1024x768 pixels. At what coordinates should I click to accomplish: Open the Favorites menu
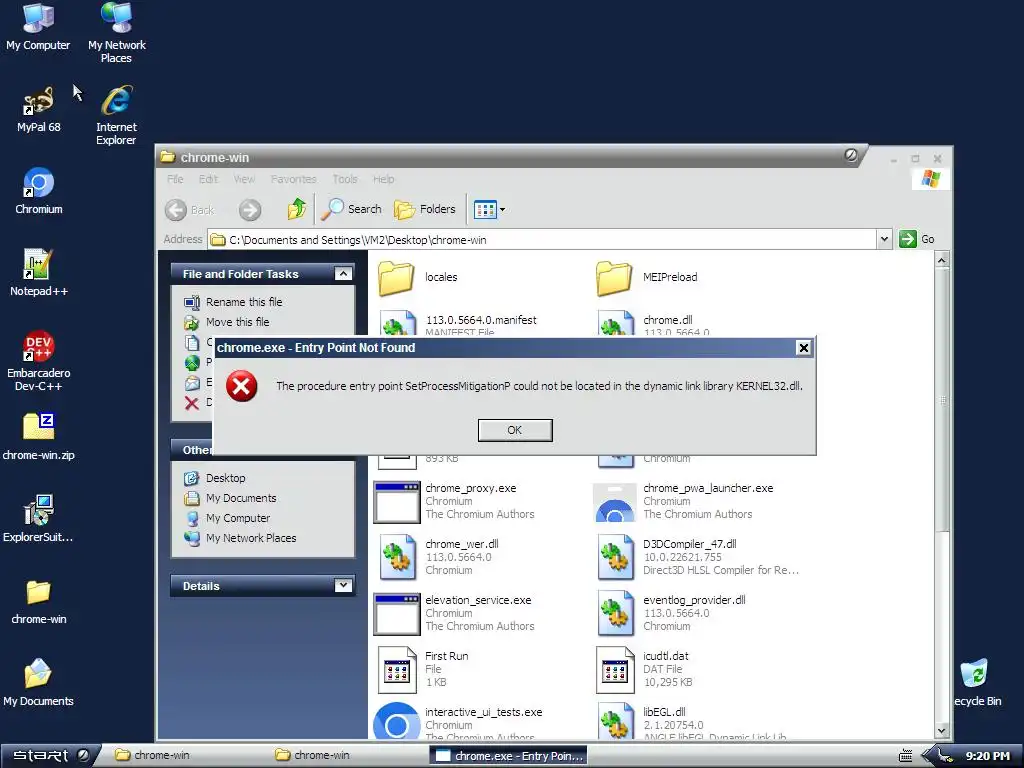[293, 179]
